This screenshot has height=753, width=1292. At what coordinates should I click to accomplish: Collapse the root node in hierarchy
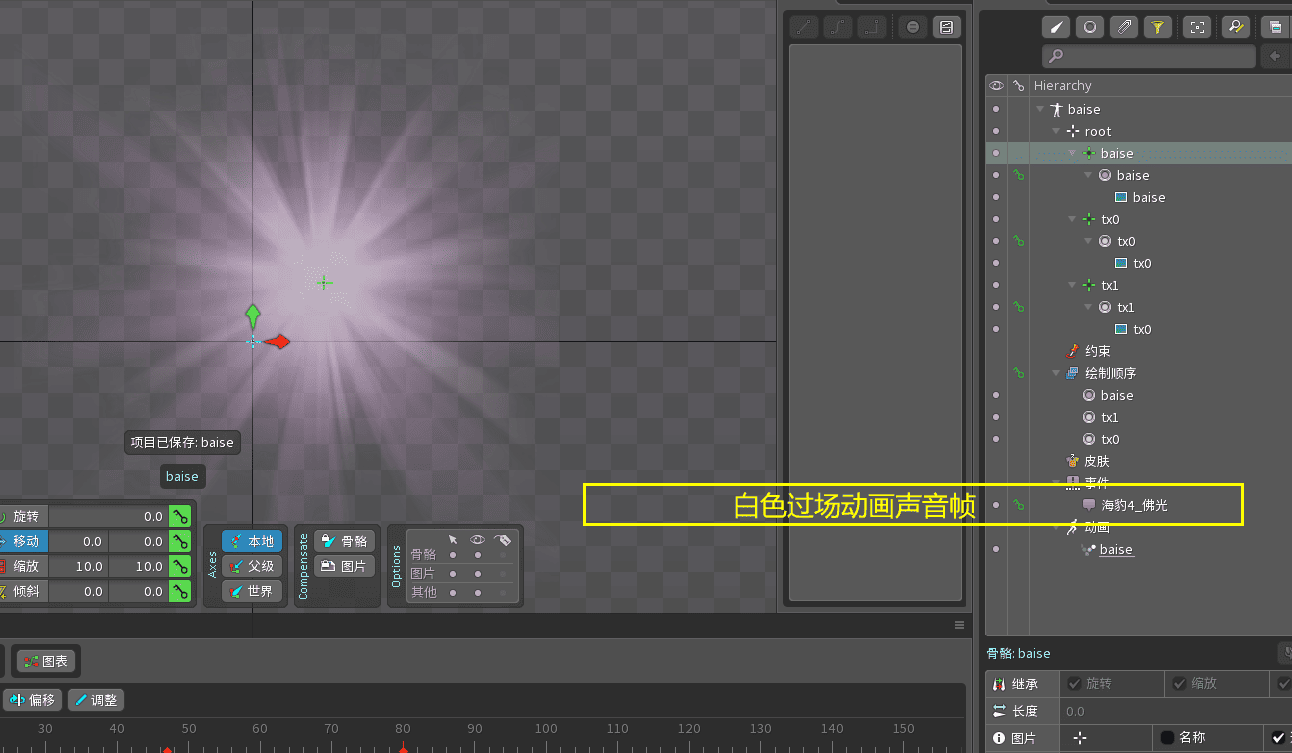pos(1056,132)
